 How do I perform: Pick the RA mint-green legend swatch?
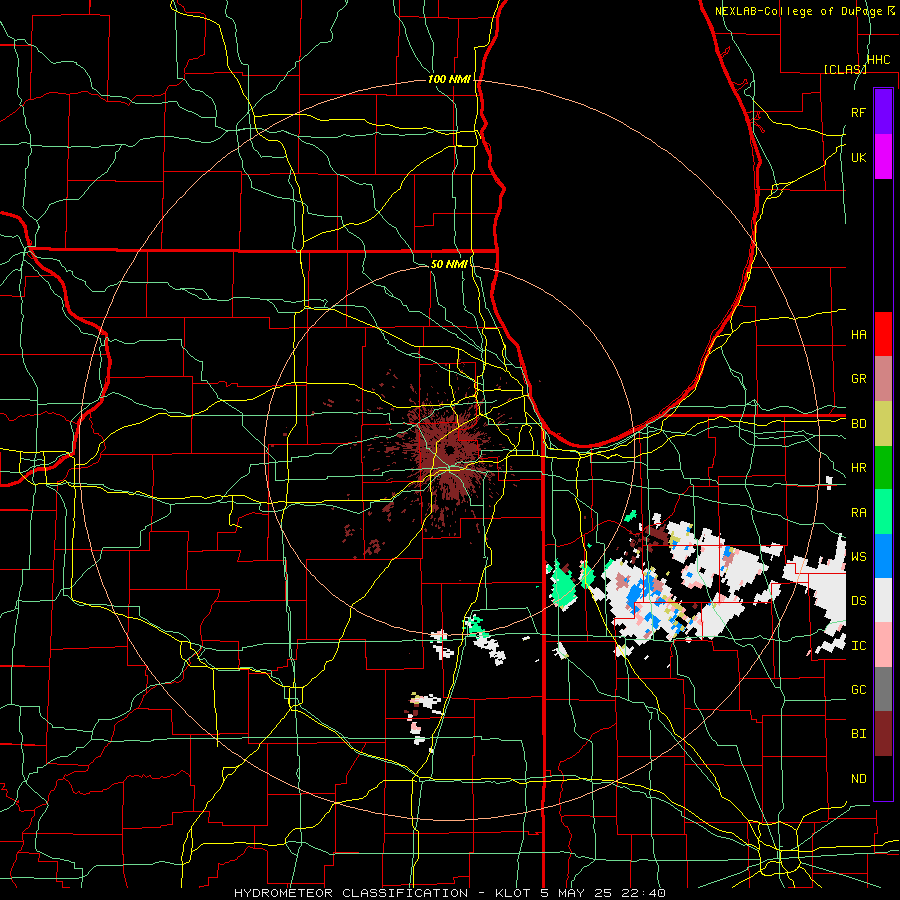tap(883, 512)
